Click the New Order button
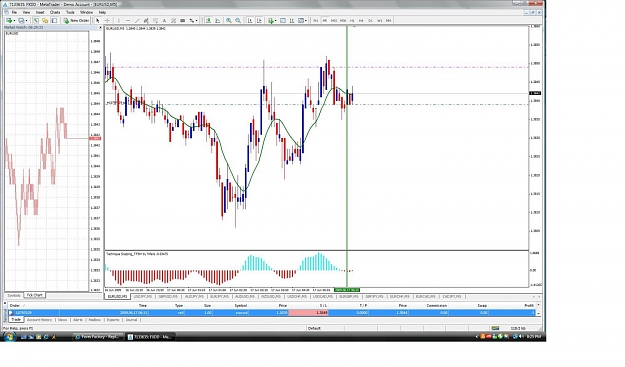 [77, 20]
